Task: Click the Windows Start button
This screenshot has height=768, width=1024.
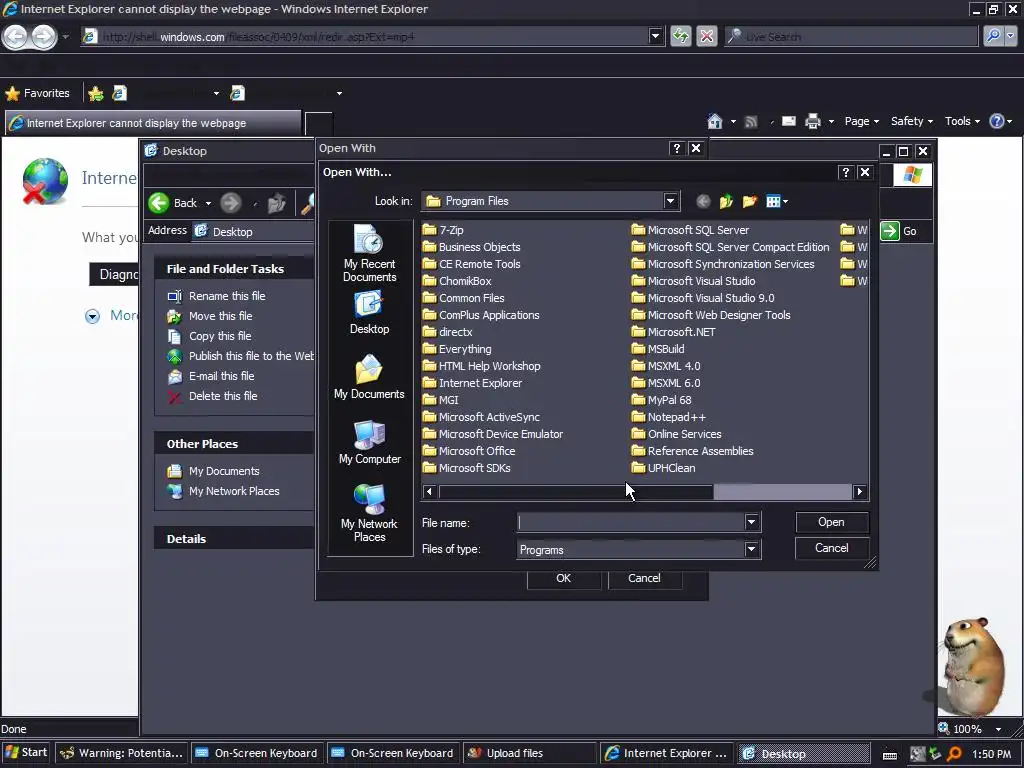Action: point(26,752)
